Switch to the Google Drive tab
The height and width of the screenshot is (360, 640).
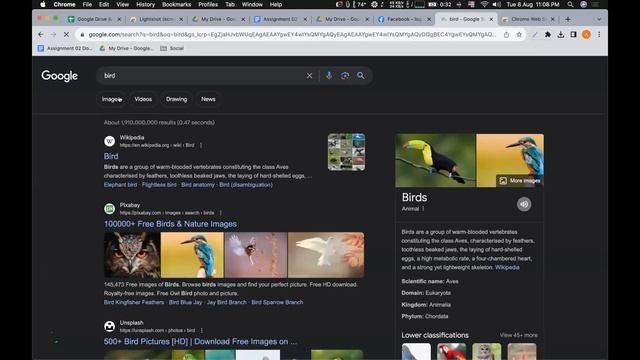tap(94, 19)
